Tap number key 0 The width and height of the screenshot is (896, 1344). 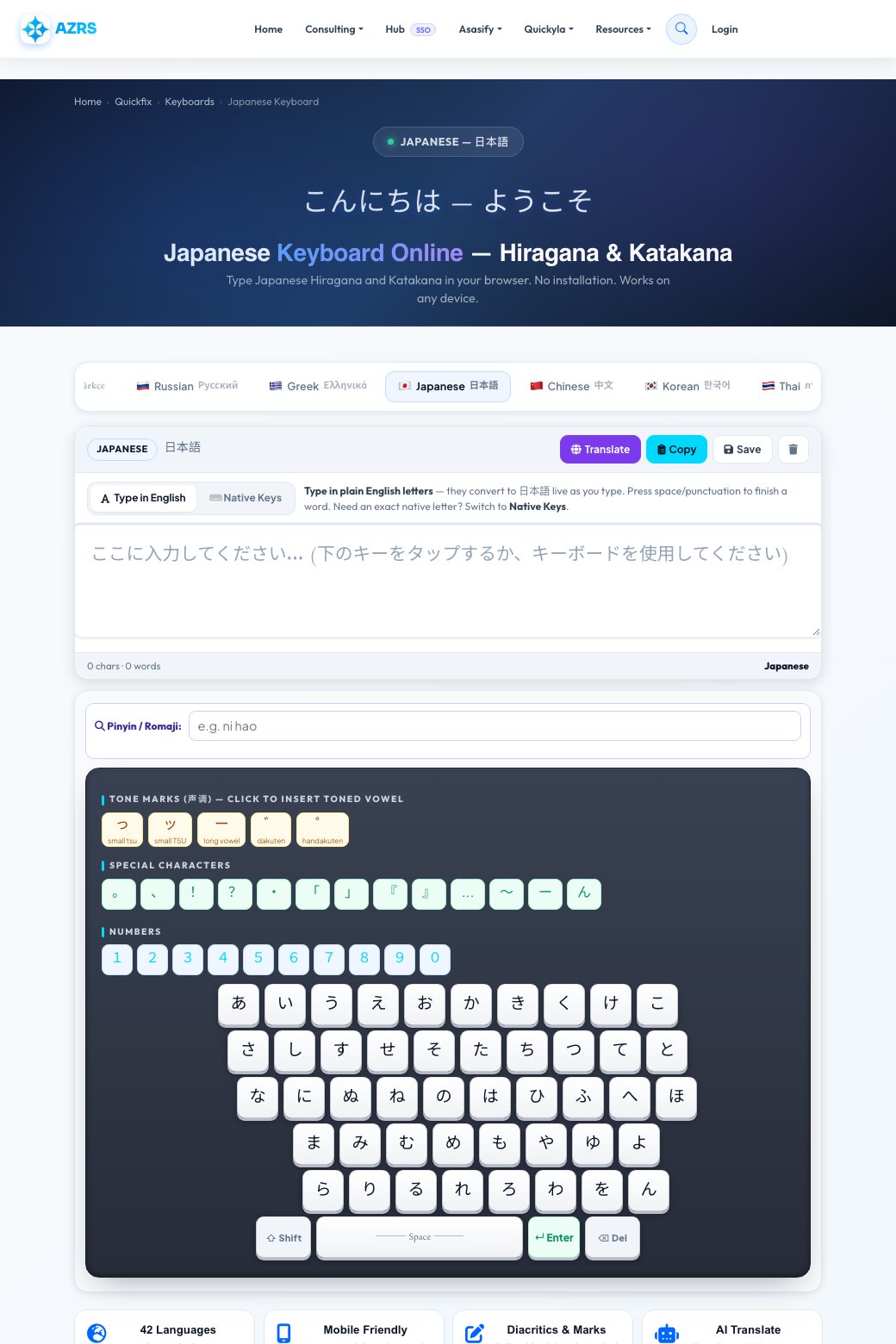435,959
